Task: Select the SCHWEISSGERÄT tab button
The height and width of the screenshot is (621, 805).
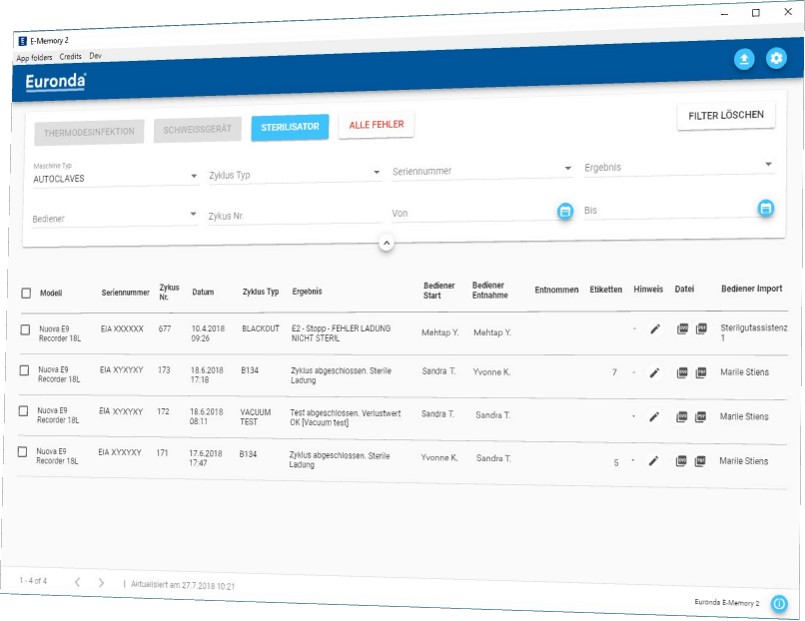Action: click(198, 130)
